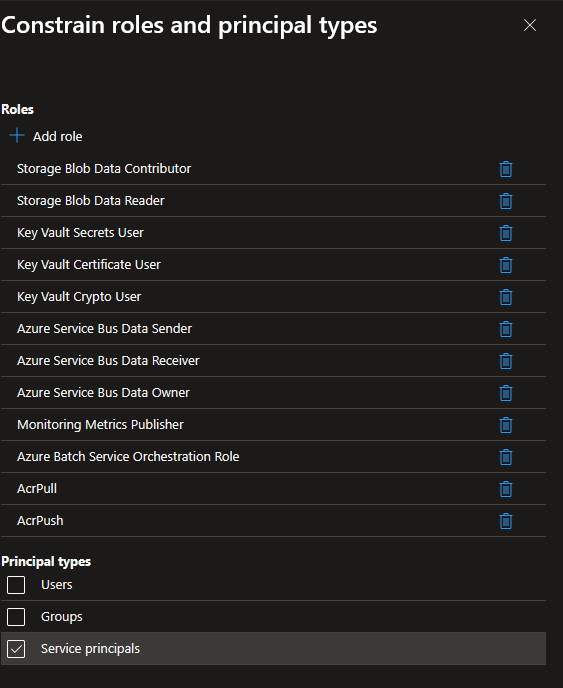Check the Groups principal type
Viewport: 563px width, 688px height.
[16, 617]
